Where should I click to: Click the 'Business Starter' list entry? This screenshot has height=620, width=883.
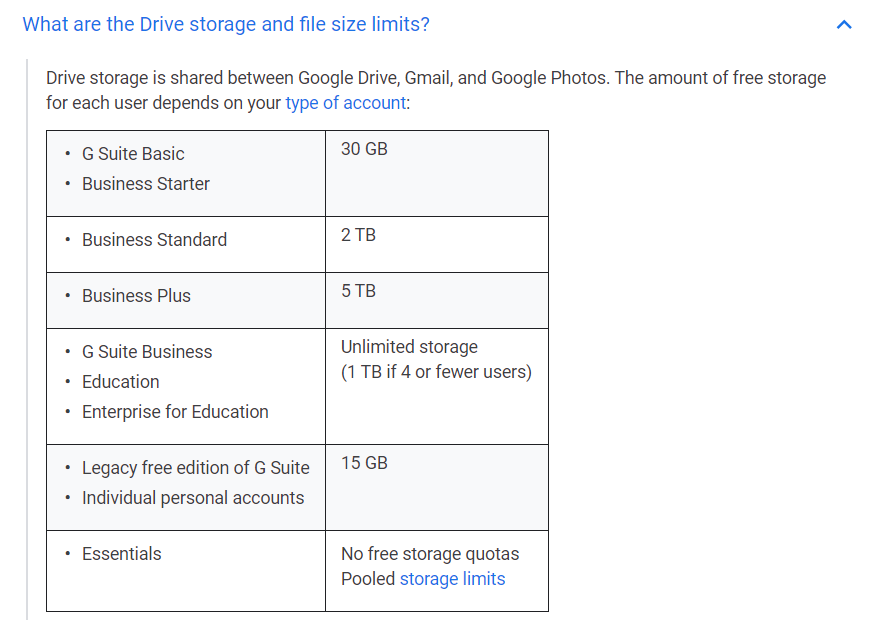coord(146,184)
